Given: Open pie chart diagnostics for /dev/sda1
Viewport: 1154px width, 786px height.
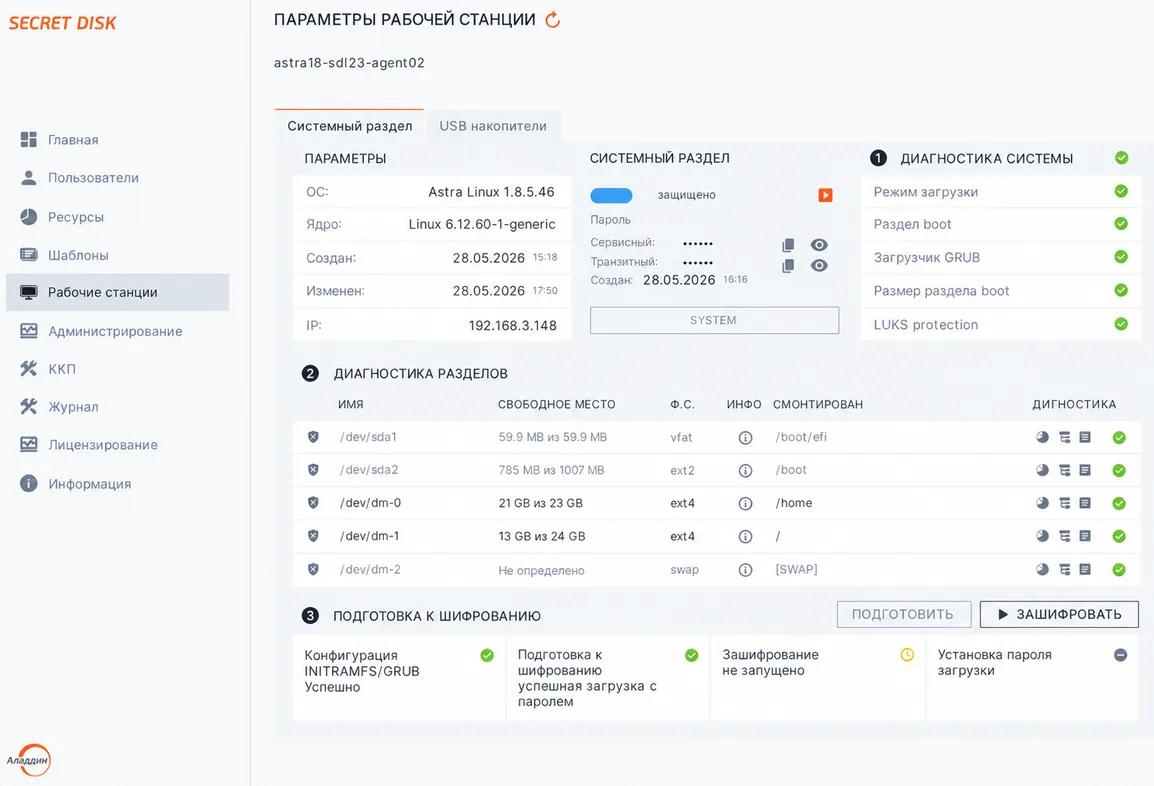Looking at the screenshot, I should coord(1042,437).
